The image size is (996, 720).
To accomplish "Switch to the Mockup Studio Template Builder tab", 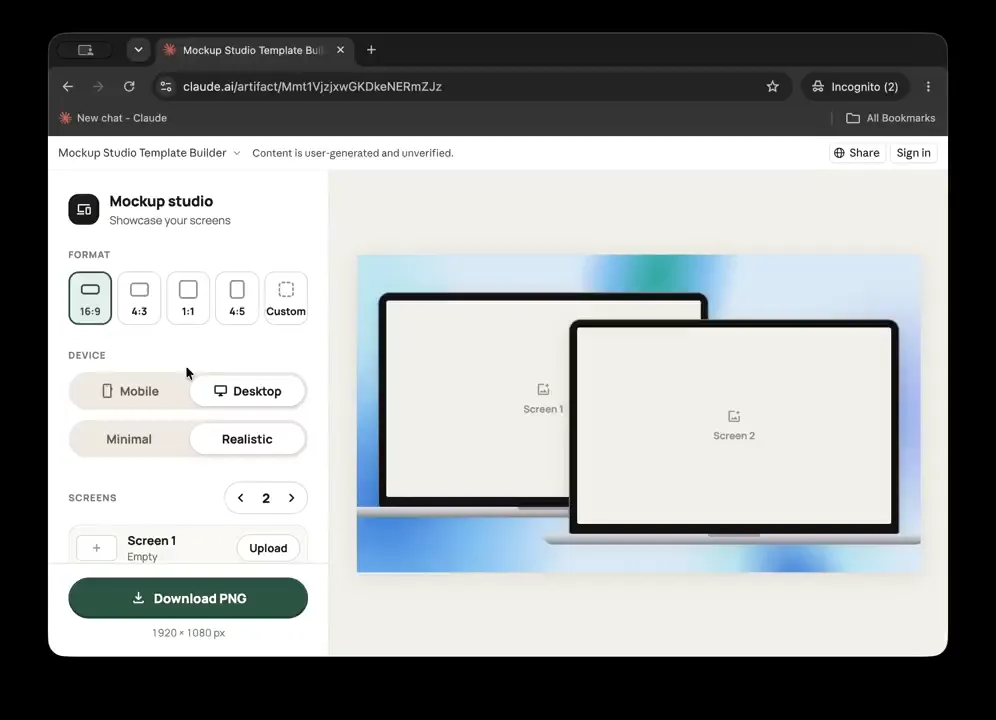I will coord(253,50).
